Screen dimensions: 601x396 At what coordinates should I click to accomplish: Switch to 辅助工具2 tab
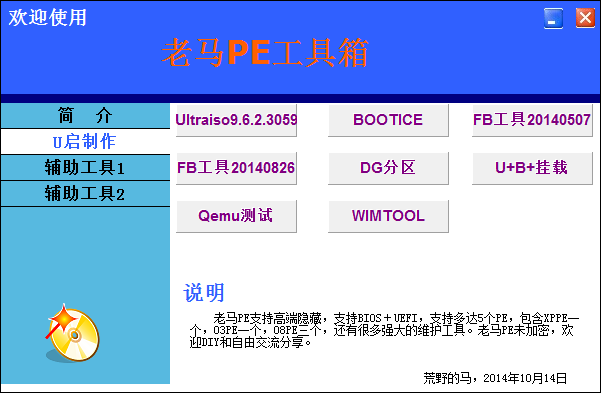[85, 194]
